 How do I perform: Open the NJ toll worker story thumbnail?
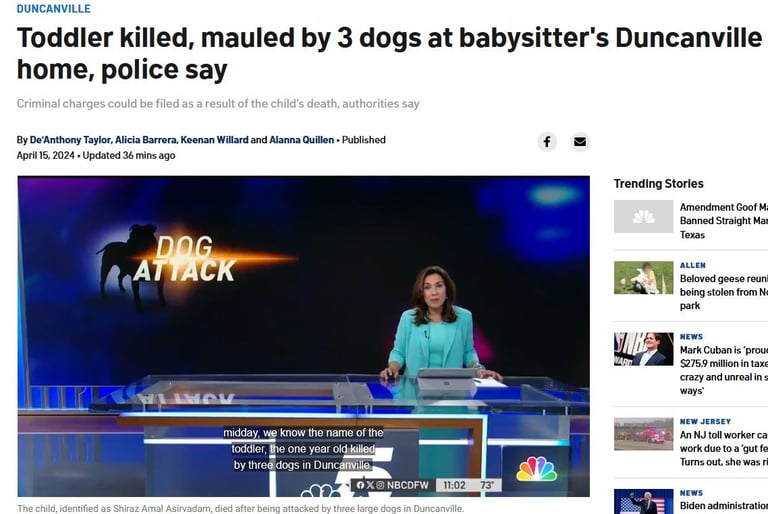click(x=644, y=434)
